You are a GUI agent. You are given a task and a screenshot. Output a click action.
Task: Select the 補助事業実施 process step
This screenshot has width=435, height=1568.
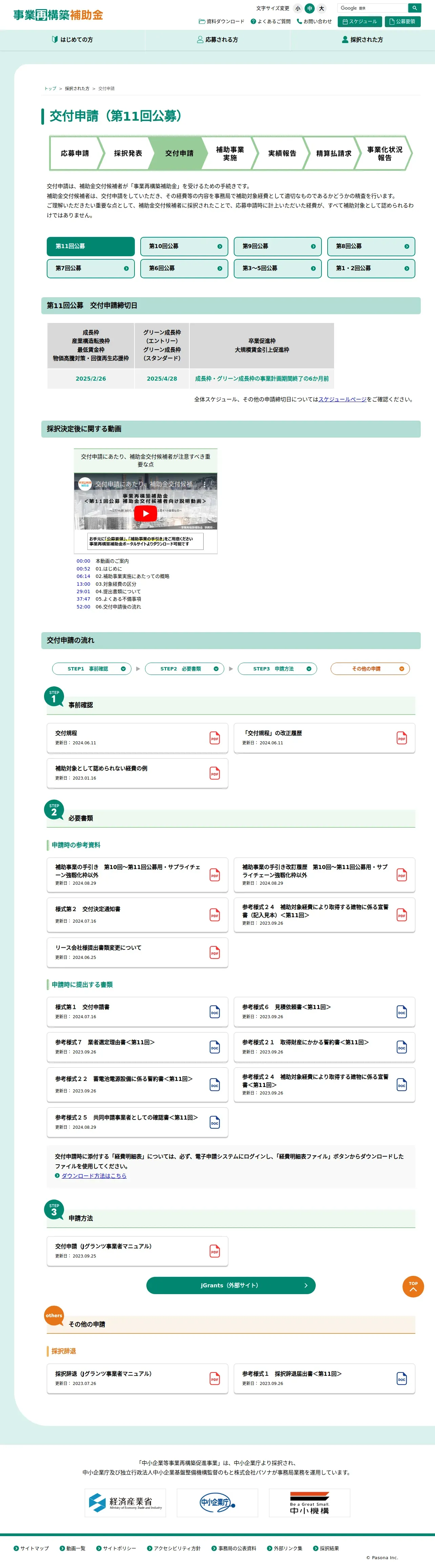point(230,154)
